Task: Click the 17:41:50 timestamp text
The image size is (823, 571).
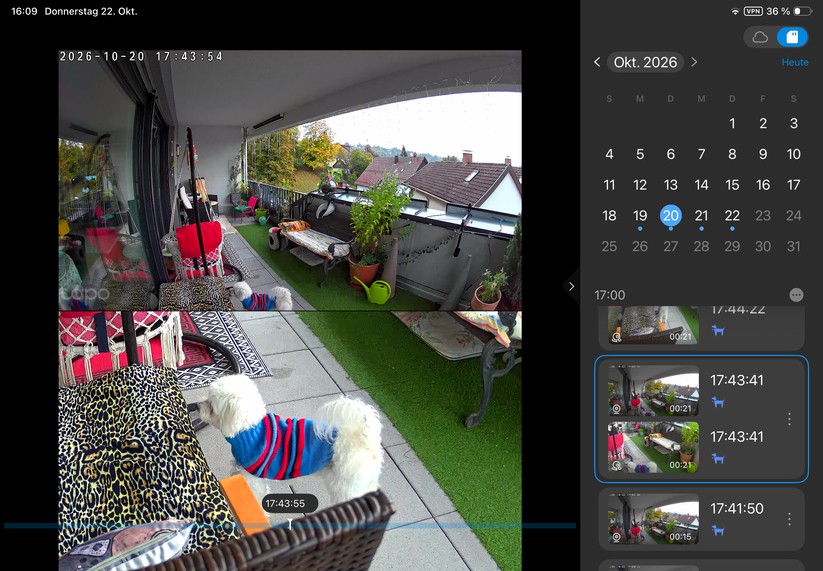Action: (736, 508)
